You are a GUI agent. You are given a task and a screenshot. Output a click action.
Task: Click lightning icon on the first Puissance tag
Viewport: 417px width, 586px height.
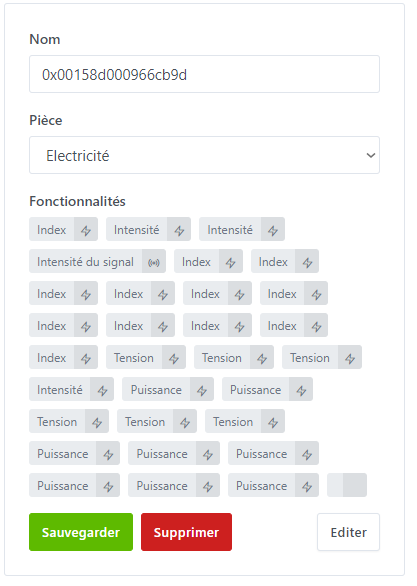point(202,391)
